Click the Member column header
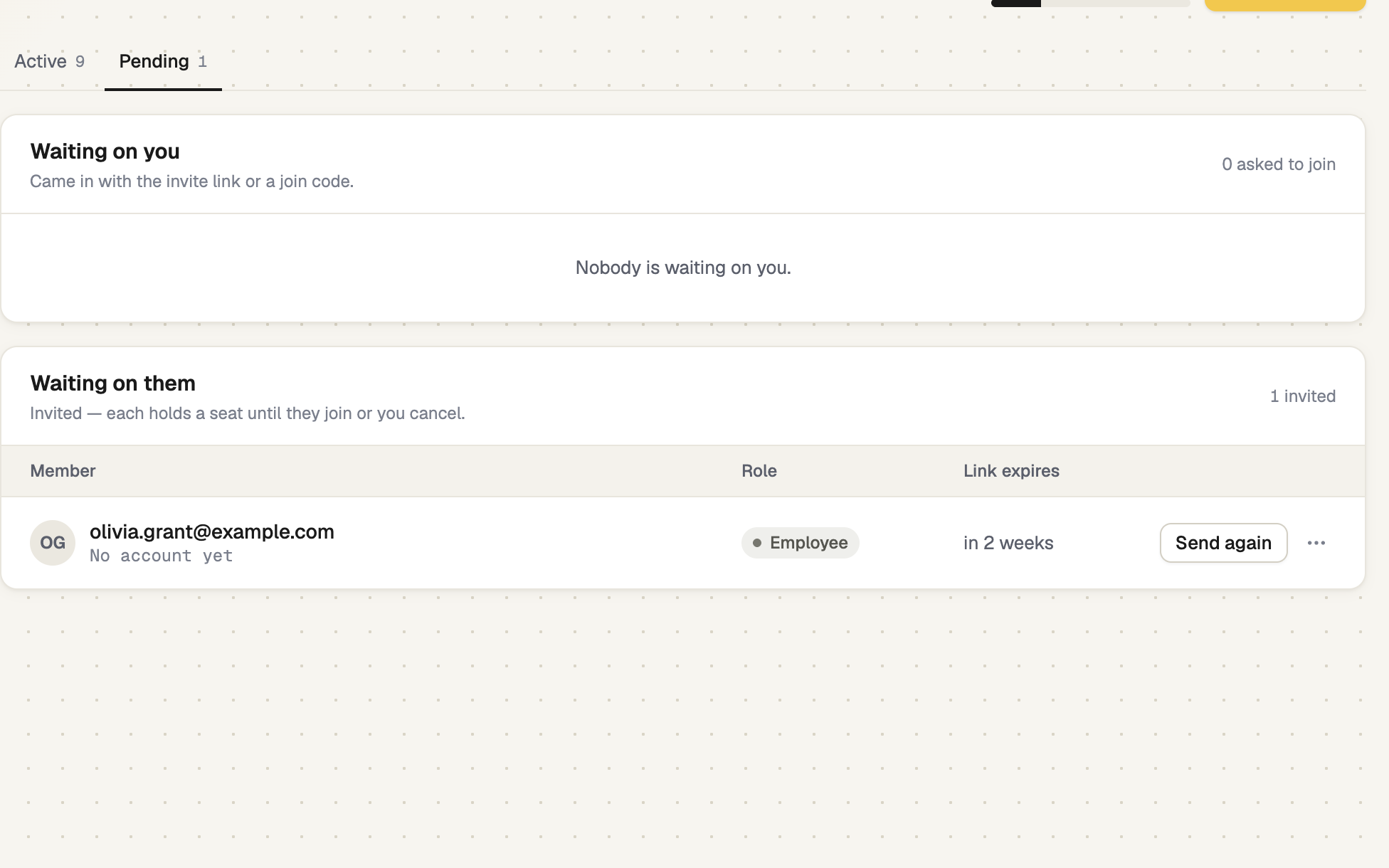This screenshot has height=868, width=1389. coord(63,471)
